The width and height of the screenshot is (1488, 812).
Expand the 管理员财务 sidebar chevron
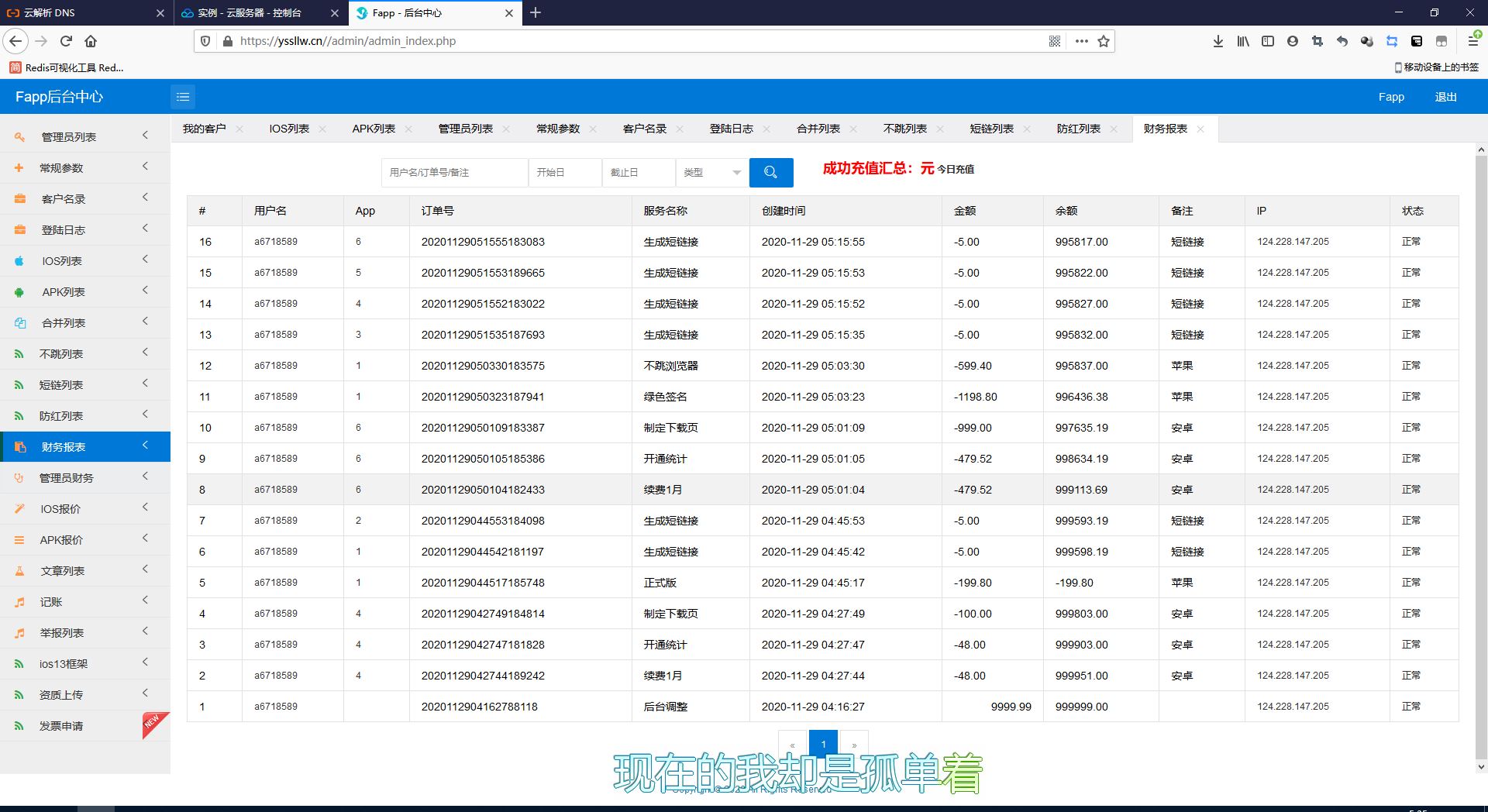[145, 477]
